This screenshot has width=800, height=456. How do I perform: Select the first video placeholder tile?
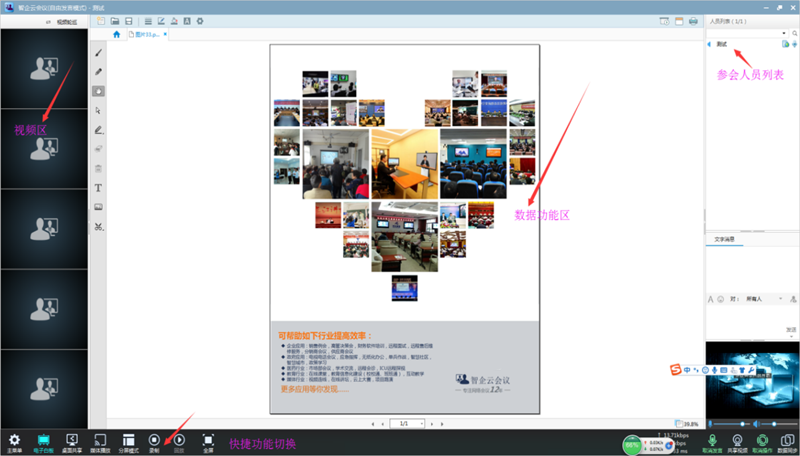coord(44,68)
